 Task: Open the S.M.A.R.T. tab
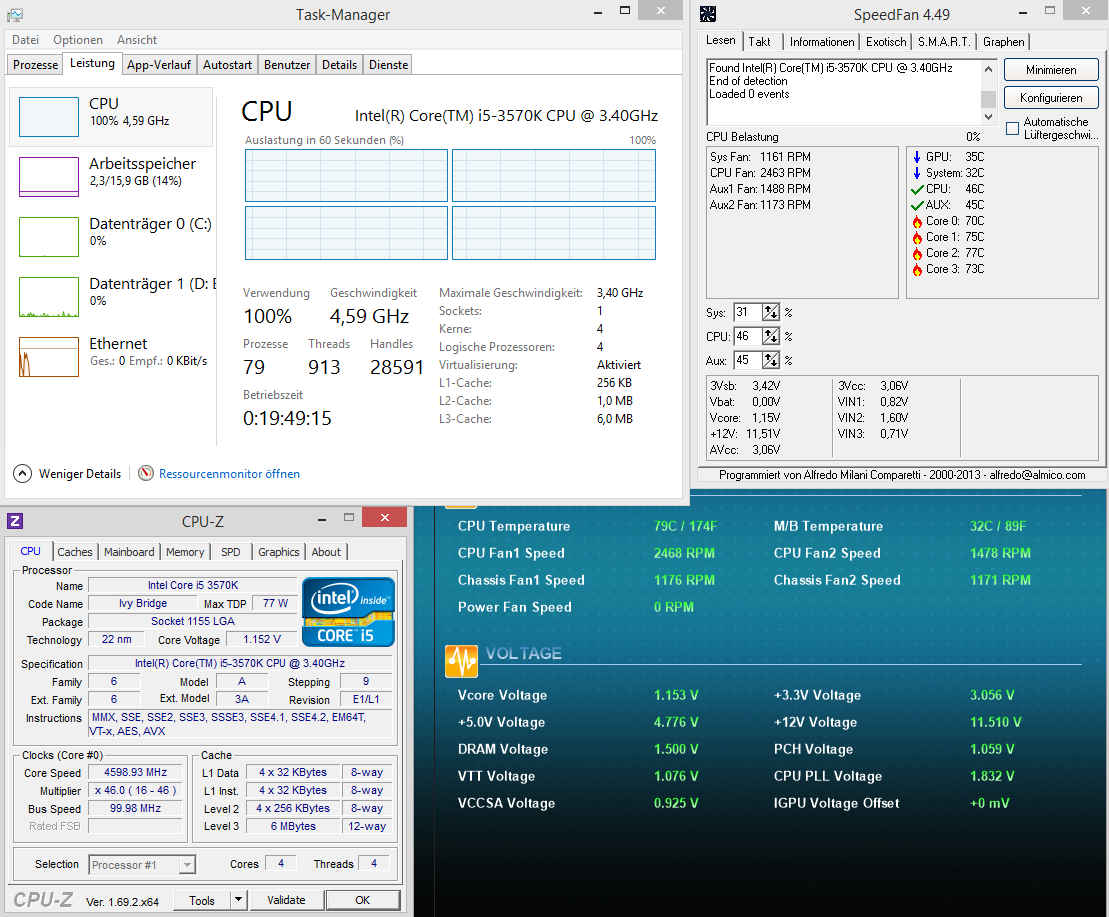(944, 42)
